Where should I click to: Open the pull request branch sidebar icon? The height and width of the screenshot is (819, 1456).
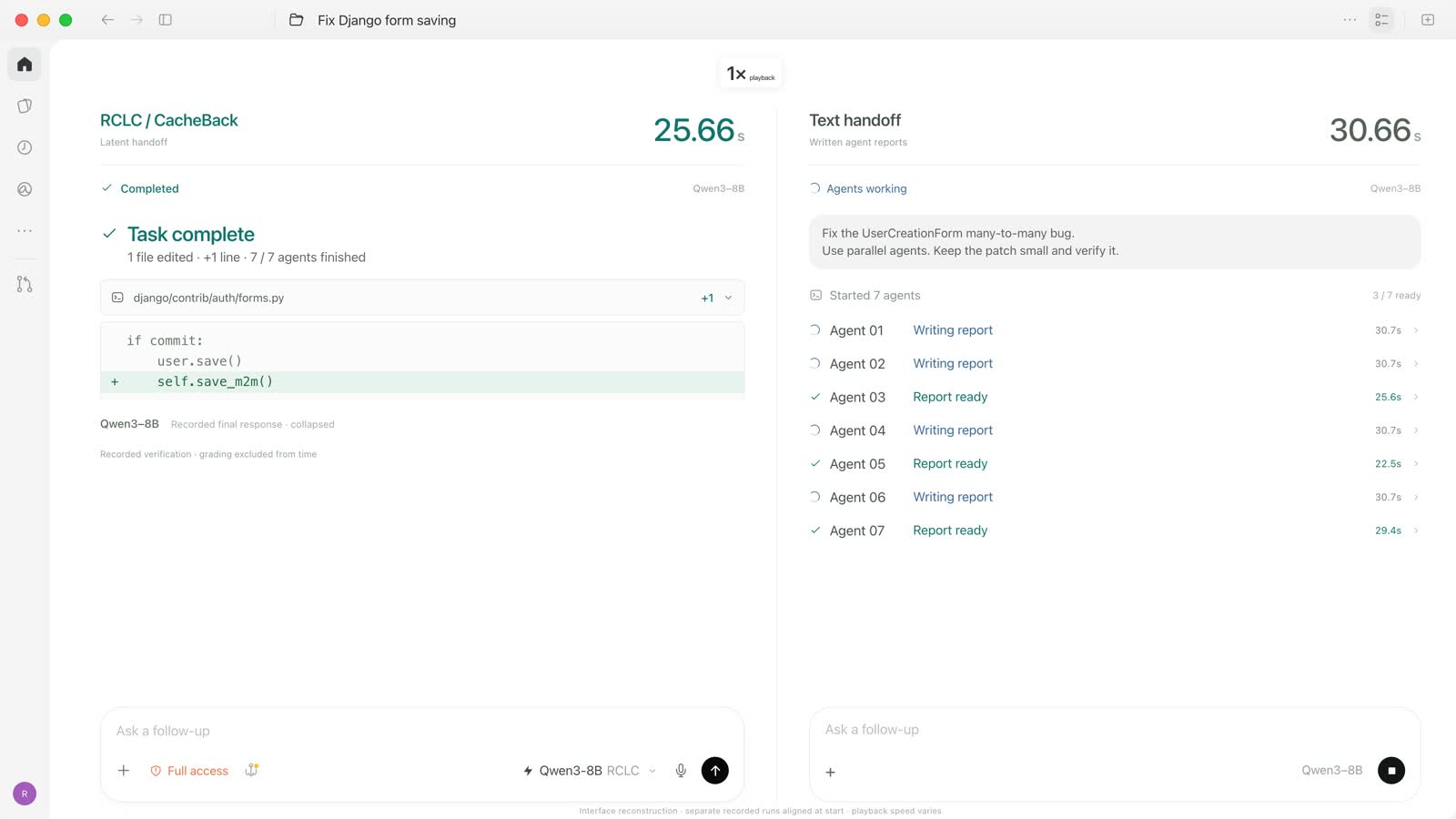tap(25, 285)
